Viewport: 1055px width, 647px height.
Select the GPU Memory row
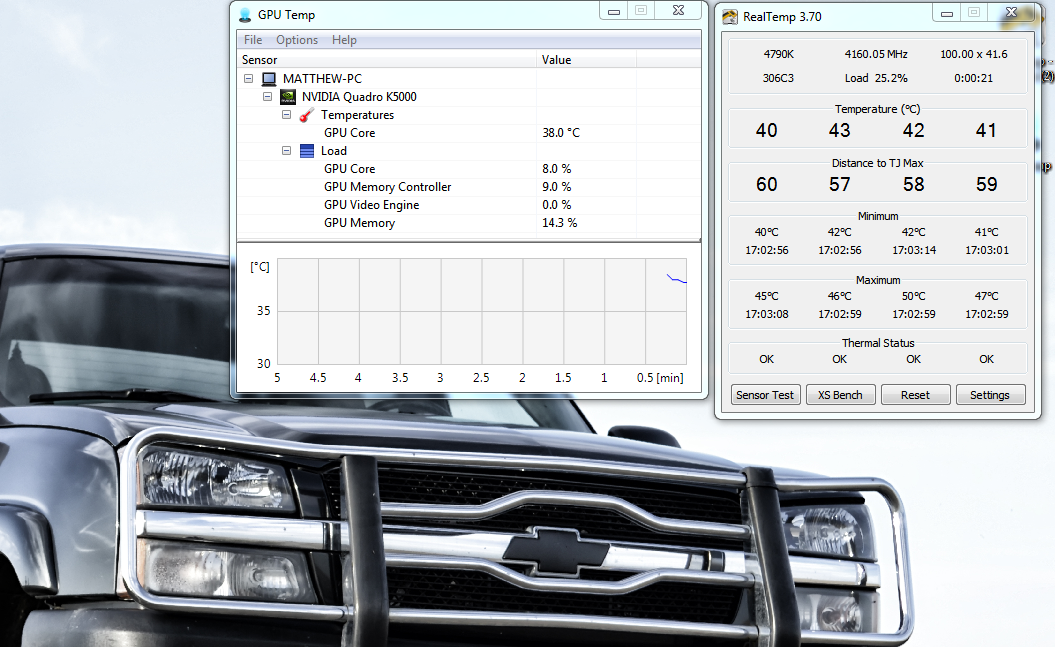pyautogui.click(x=469, y=223)
